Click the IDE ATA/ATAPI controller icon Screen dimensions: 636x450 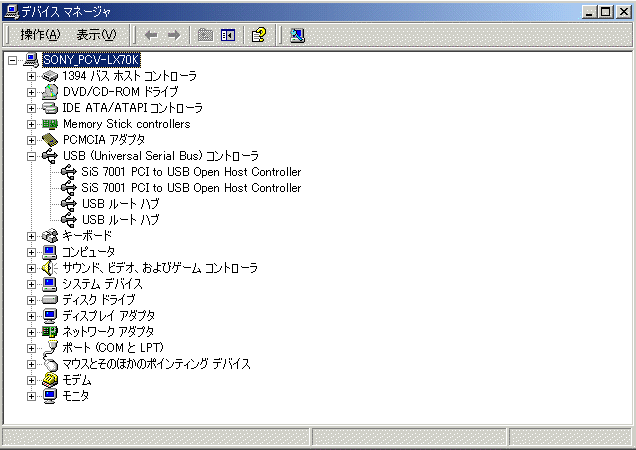[x=50, y=108]
